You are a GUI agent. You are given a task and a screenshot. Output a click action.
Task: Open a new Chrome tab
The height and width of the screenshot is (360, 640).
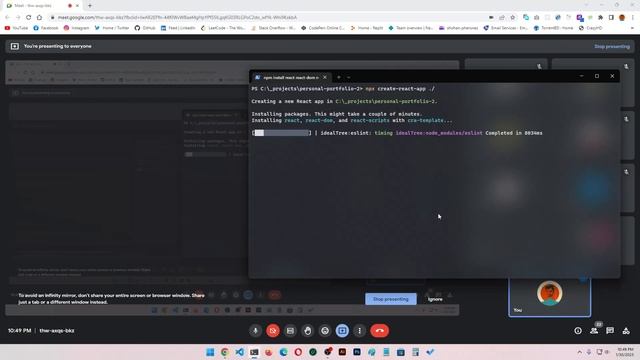tap(90, 6)
